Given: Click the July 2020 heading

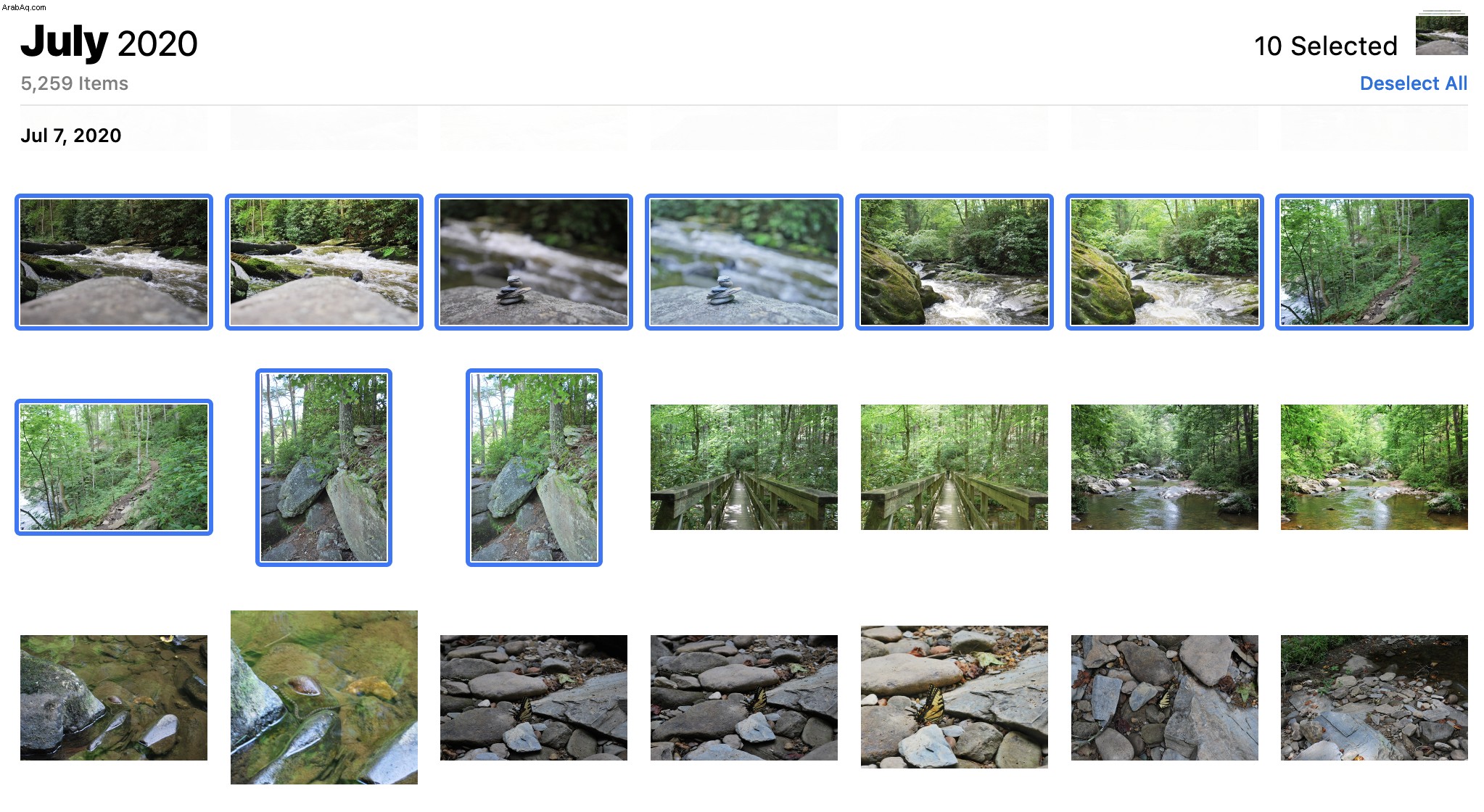Looking at the screenshot, I should pyautogui.click(x=109, y=43).
